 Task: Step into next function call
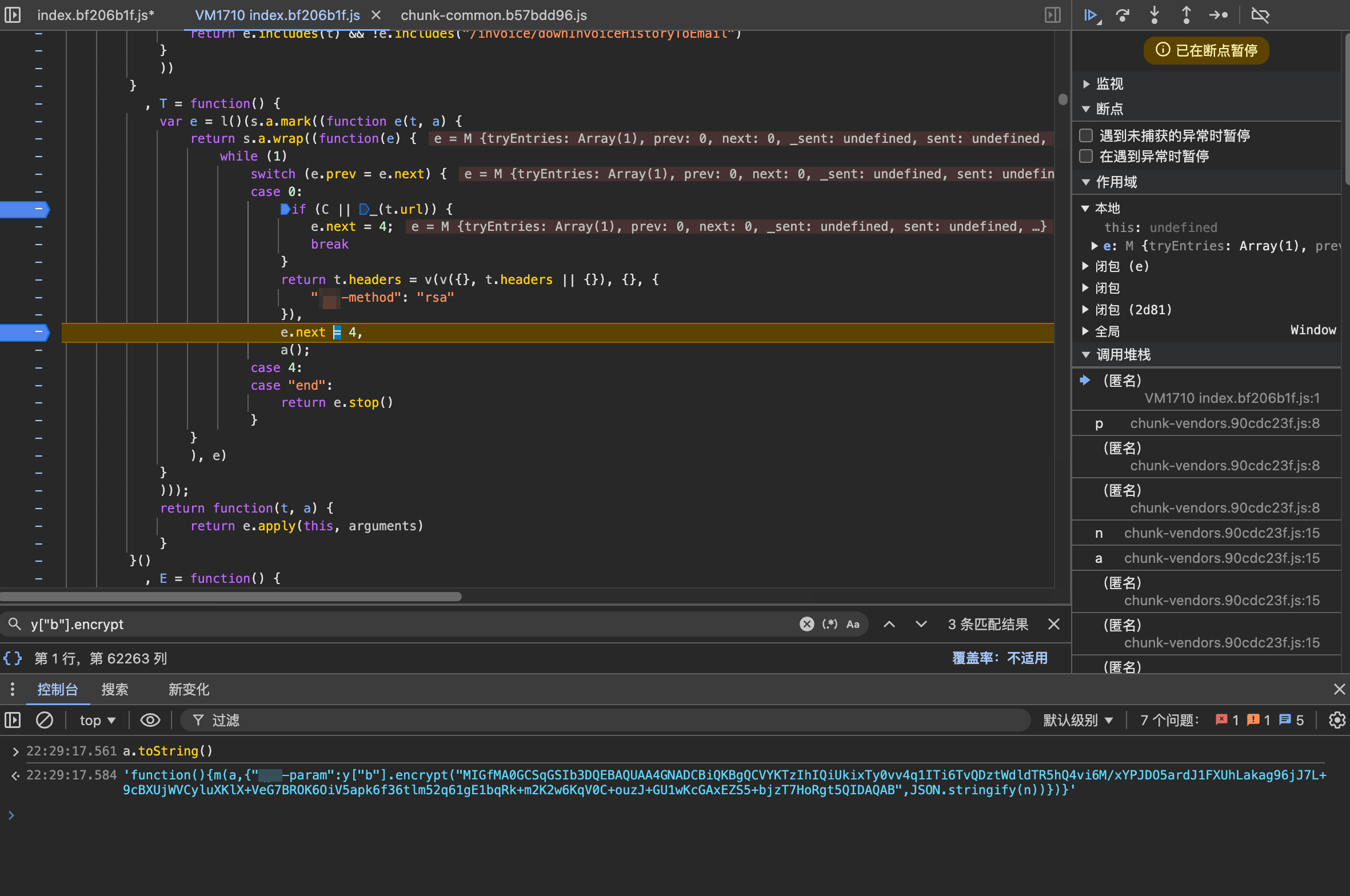pyautogui.click(x=1155, y=15)
